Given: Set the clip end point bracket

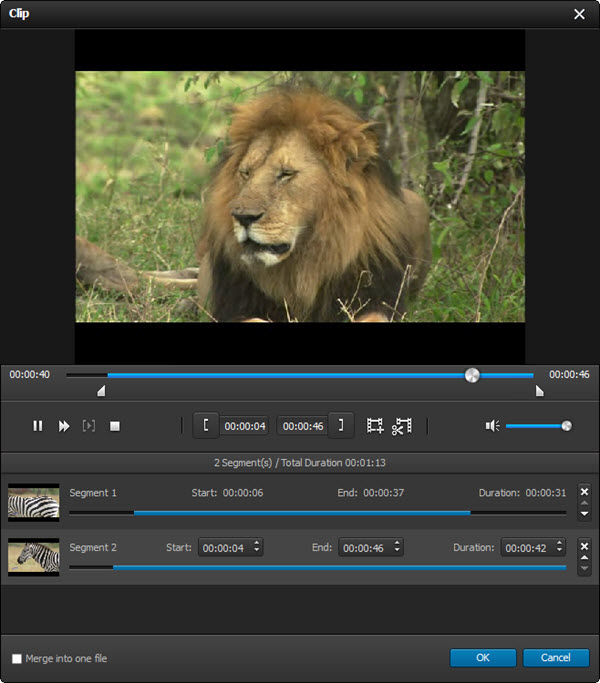Looking at the screenshot, I should point(341,425).
